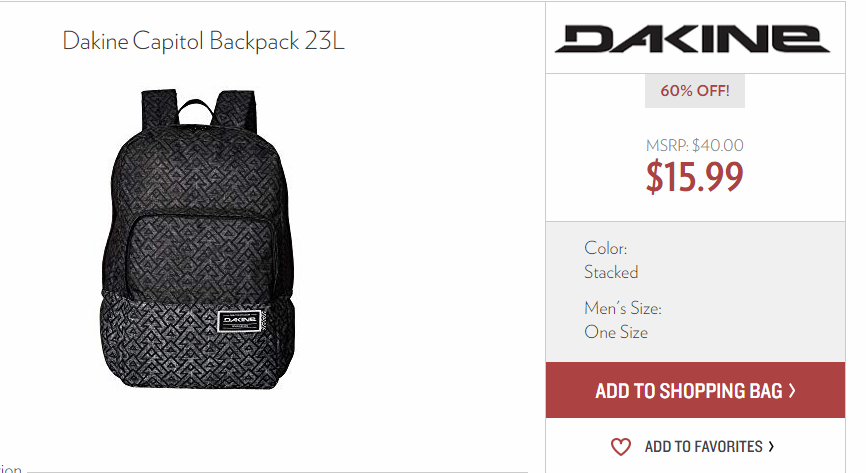866x473 pixels.
Task: Select the Stacked color value
Action: pos(611,272)
